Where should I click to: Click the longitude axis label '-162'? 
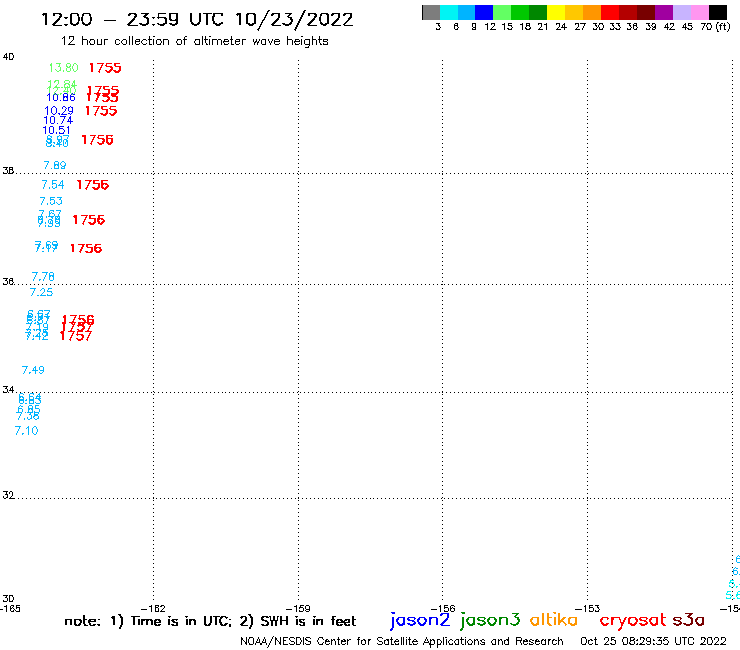(x=153, y=608)
